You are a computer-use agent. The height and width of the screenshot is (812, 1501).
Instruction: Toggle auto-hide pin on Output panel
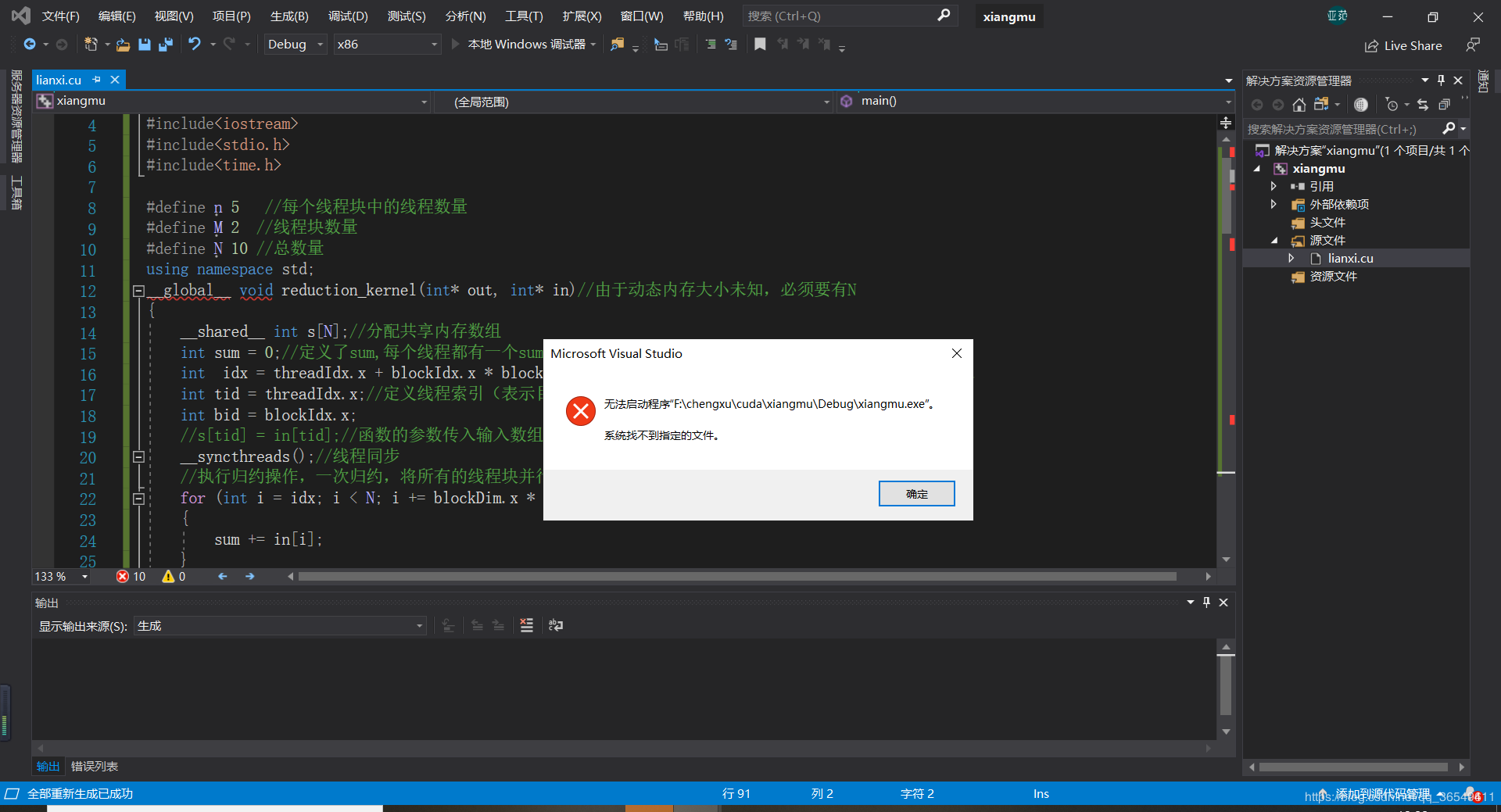[x=1207, y=603]
